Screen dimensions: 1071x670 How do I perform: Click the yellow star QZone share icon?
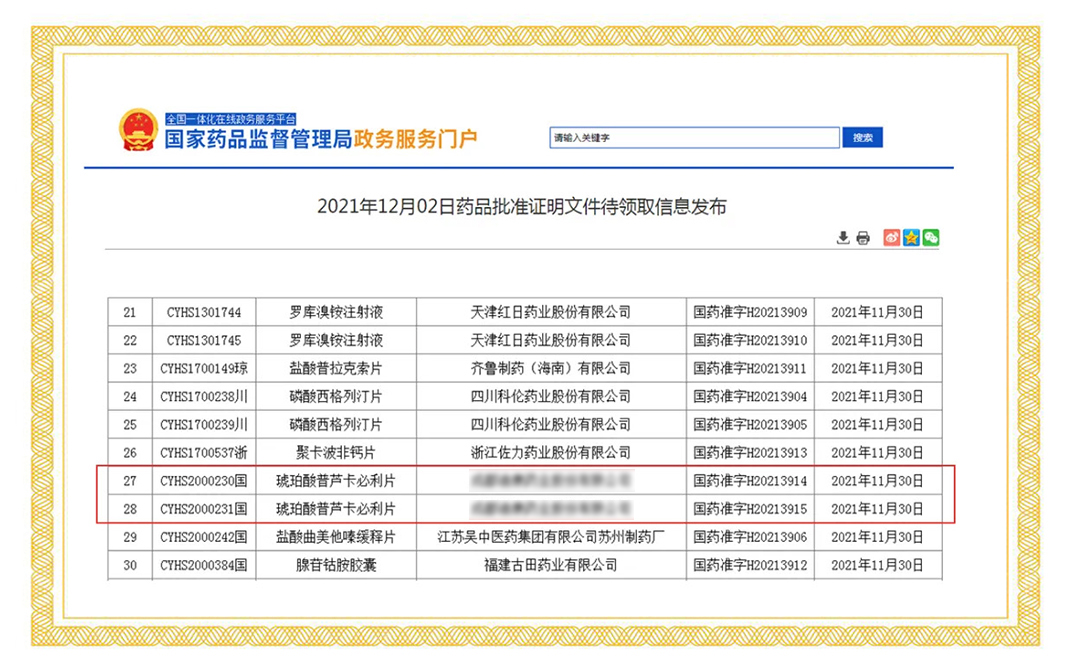[911, 237]
